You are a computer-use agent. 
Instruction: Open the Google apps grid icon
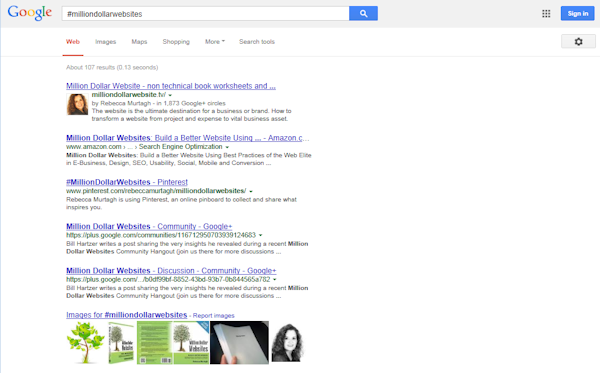pyautogui.click(x=546, y=14)
